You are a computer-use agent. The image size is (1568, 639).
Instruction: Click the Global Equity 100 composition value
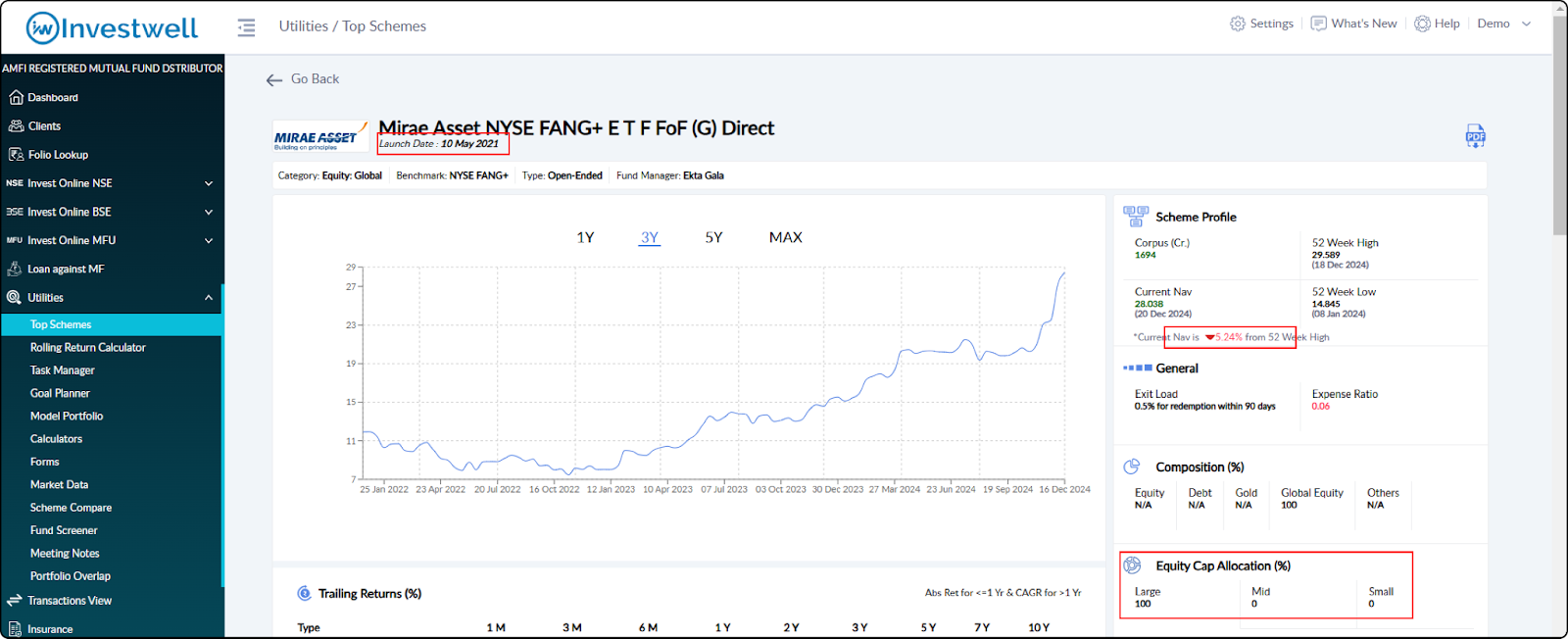tap(1289, 505)
